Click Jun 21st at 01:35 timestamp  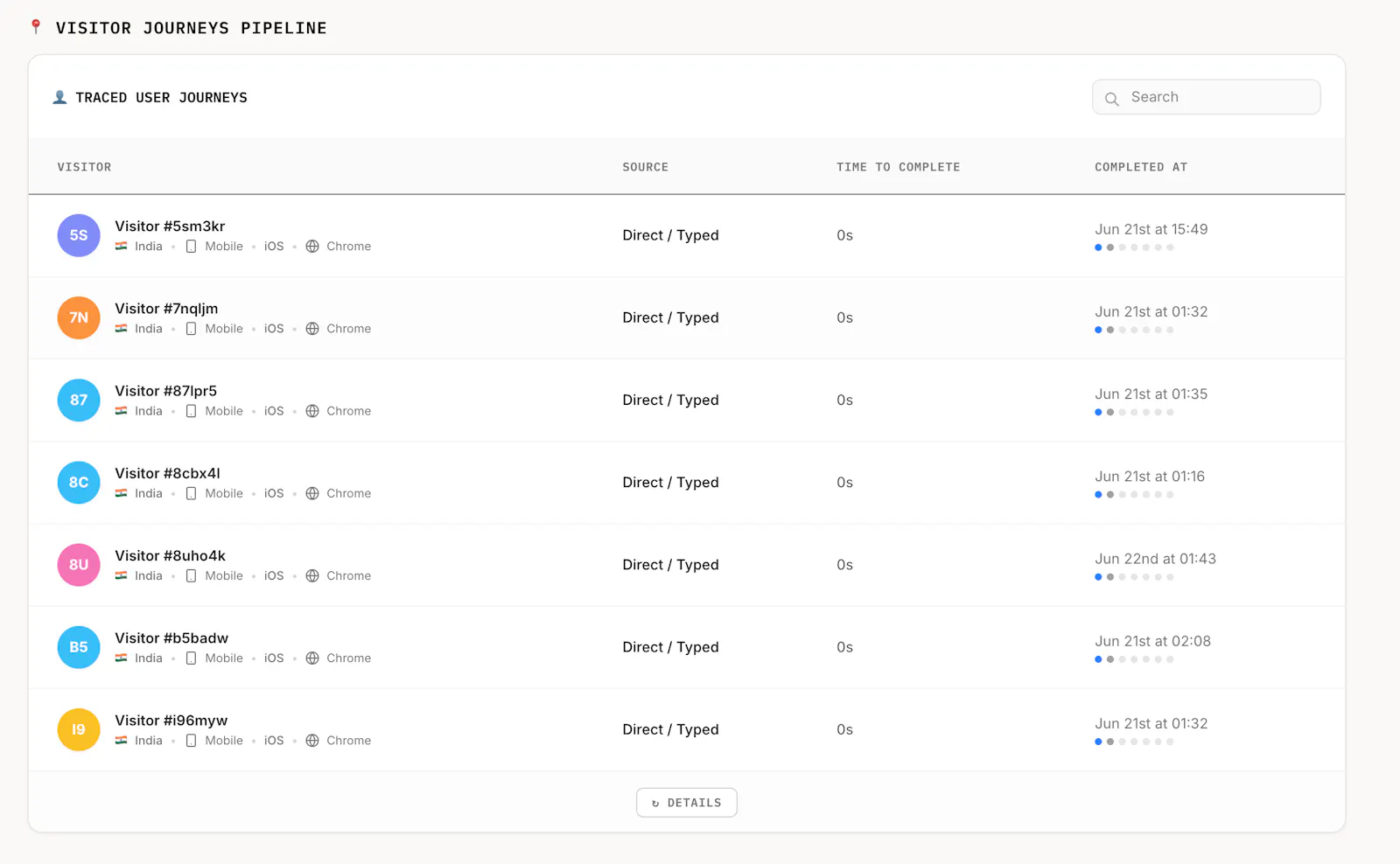click(x=1151, y=394)
